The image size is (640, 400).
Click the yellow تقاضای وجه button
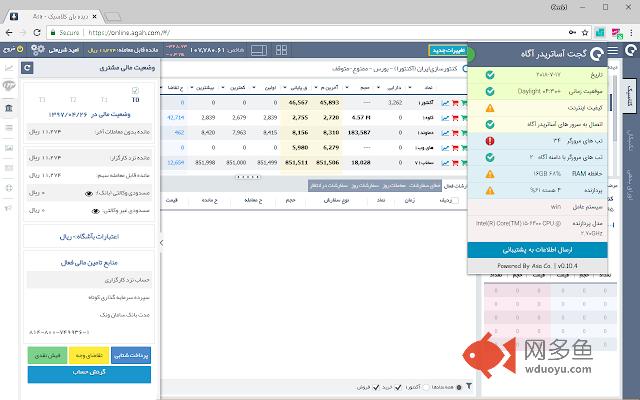click(89, 356)
